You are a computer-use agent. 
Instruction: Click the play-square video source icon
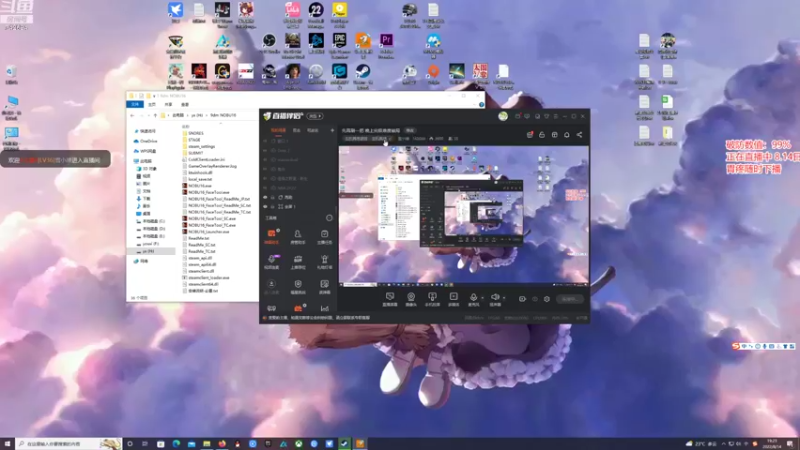click(453, 297)
